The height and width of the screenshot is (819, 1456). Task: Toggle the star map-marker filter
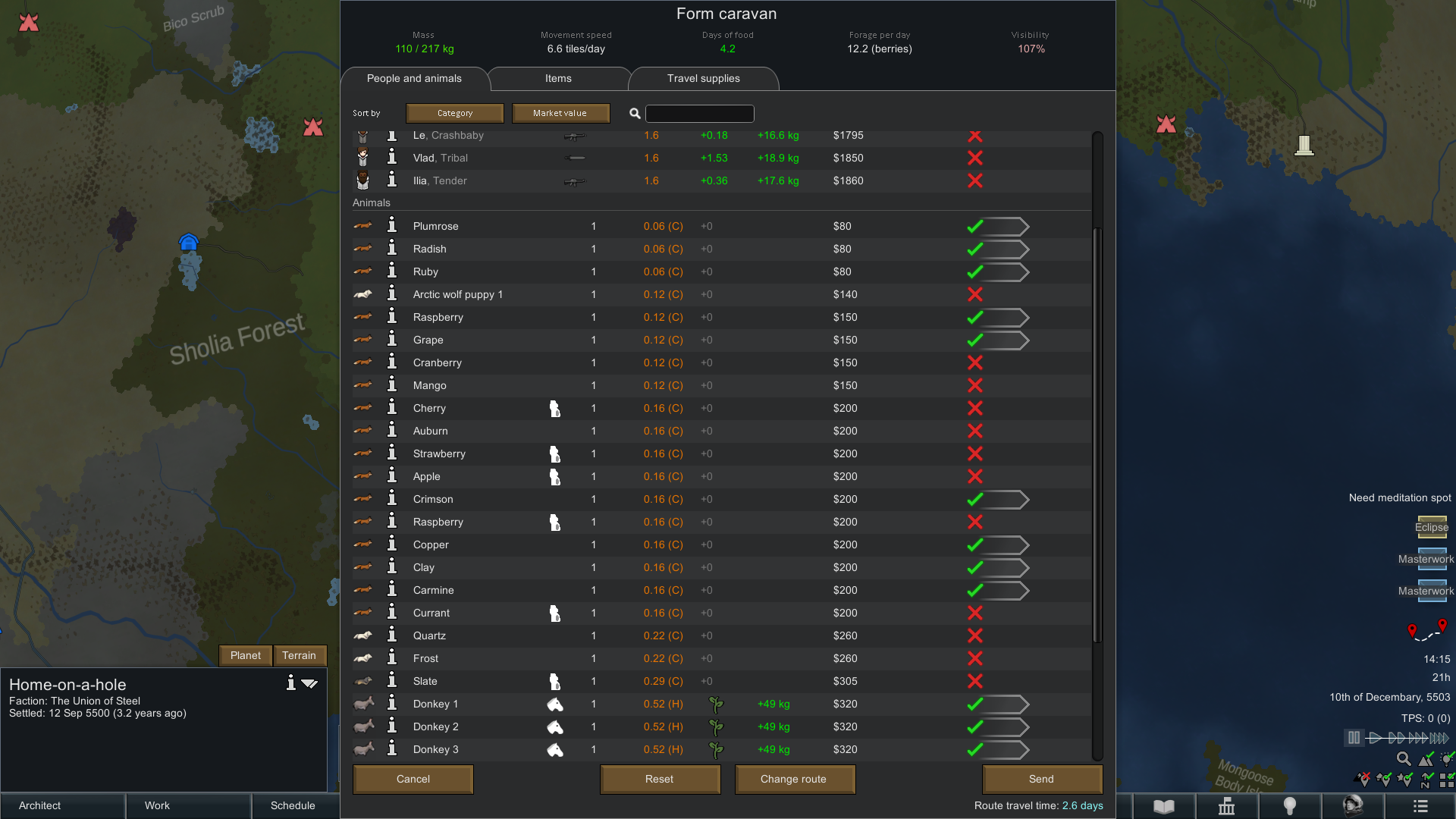click(1405, 779)
